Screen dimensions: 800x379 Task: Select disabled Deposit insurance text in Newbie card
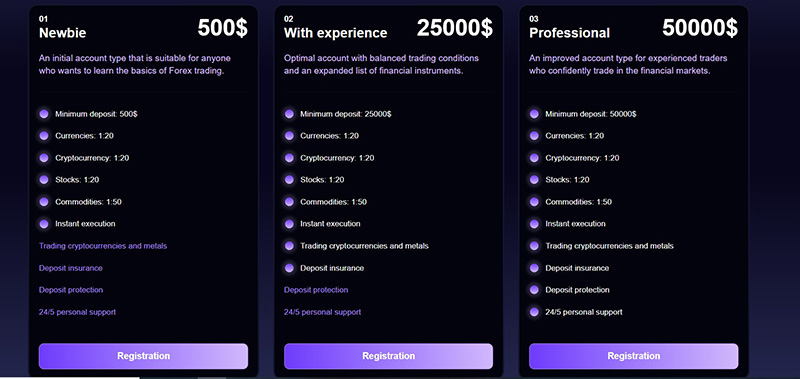70,268
